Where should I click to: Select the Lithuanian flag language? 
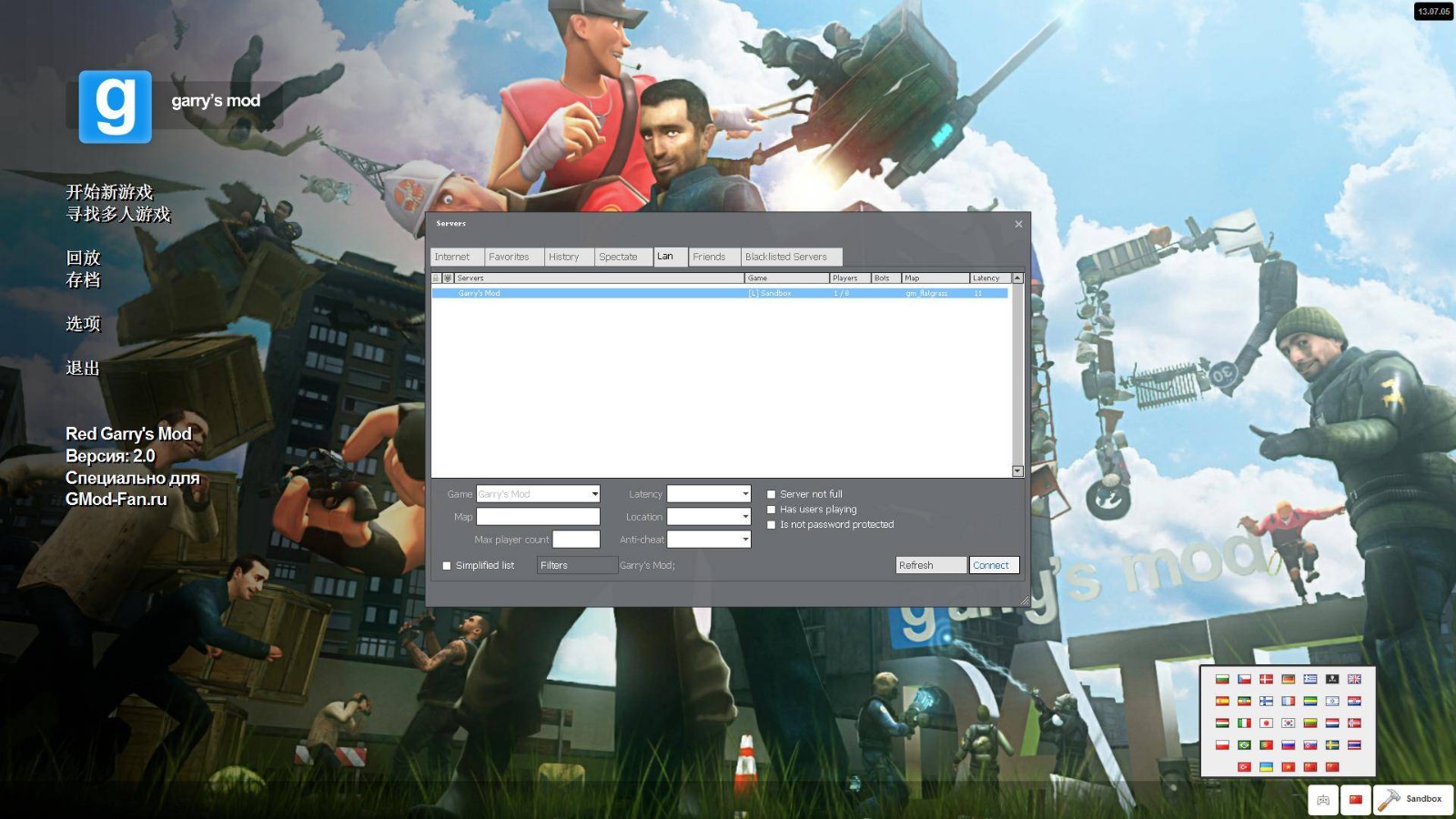click(1310, 723)
